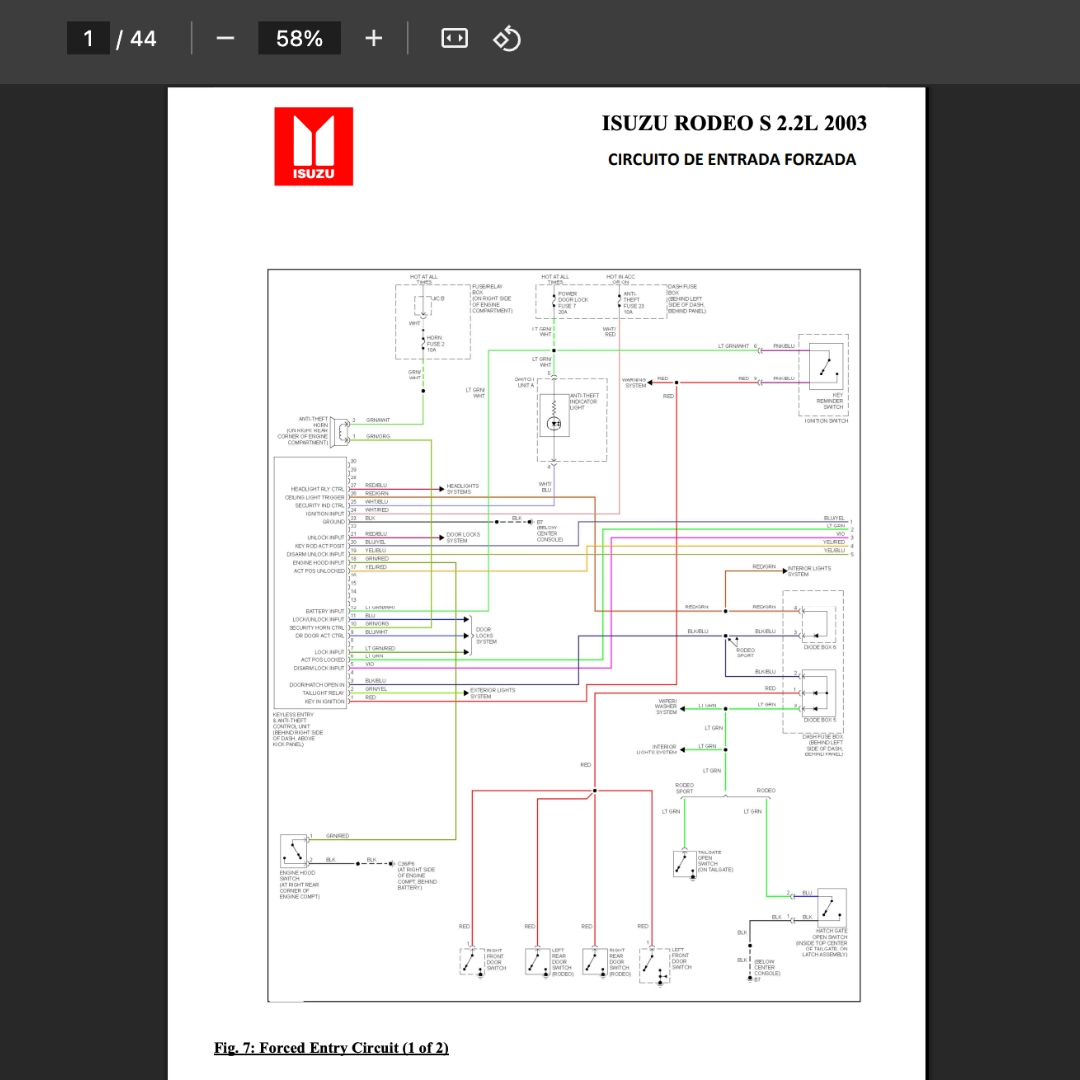Click the 'ENGINE HOOD INPUT' pin label

click(318, 563)
